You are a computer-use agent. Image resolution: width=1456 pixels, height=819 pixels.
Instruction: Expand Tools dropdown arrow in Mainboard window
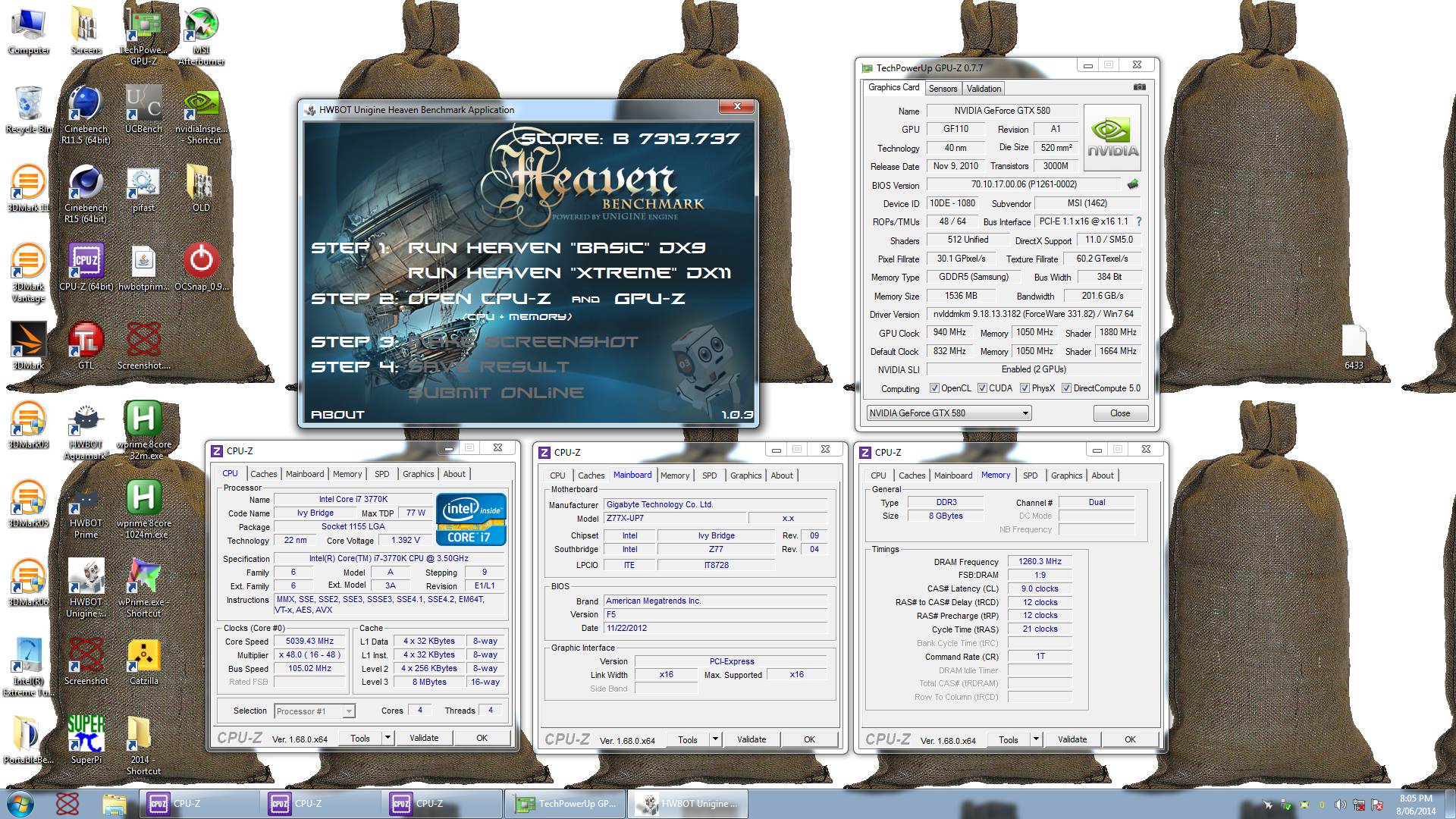click(x=715, y=739)
